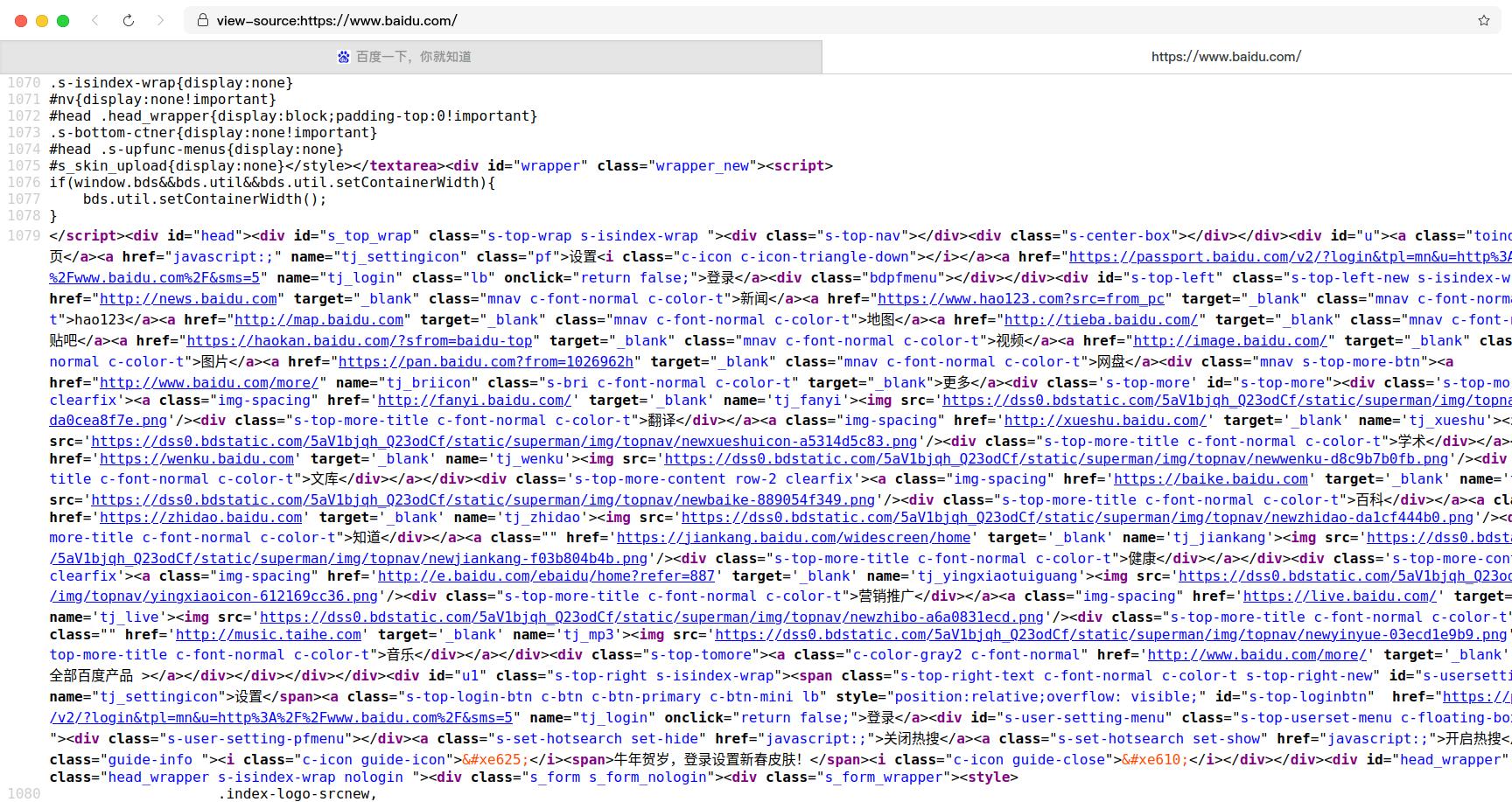This screenshot has height=802, width=1512.
Task: Click the text #nv{display:none!important}
Action: 163,99
